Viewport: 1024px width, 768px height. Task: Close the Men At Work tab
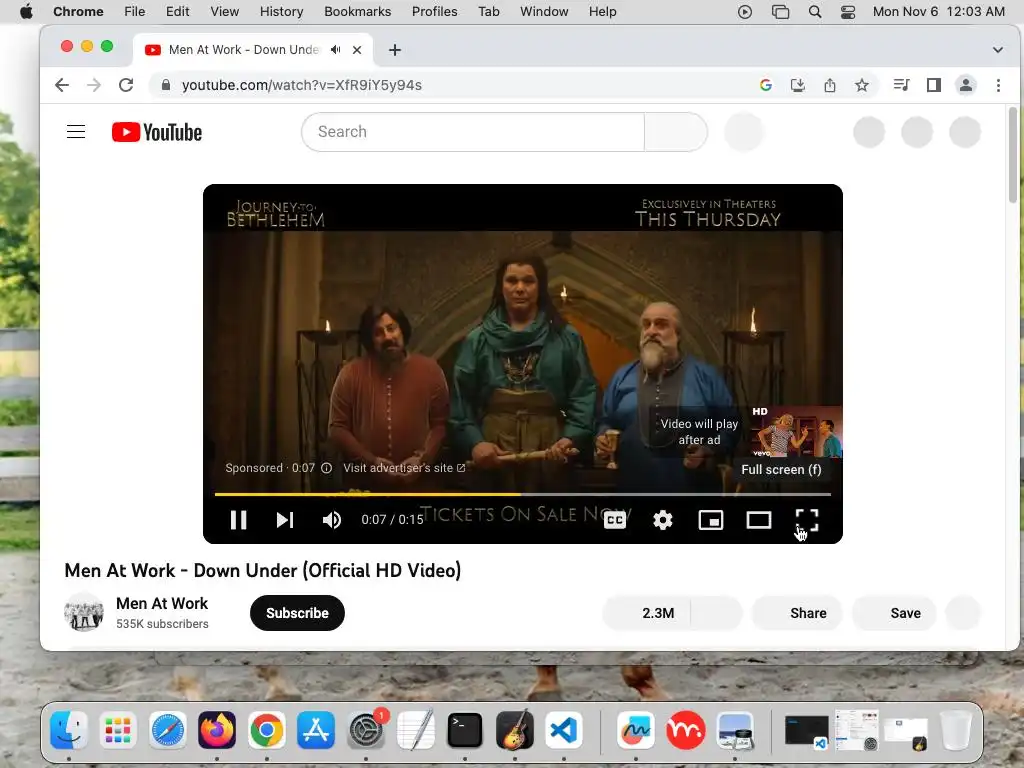point(357,50)
